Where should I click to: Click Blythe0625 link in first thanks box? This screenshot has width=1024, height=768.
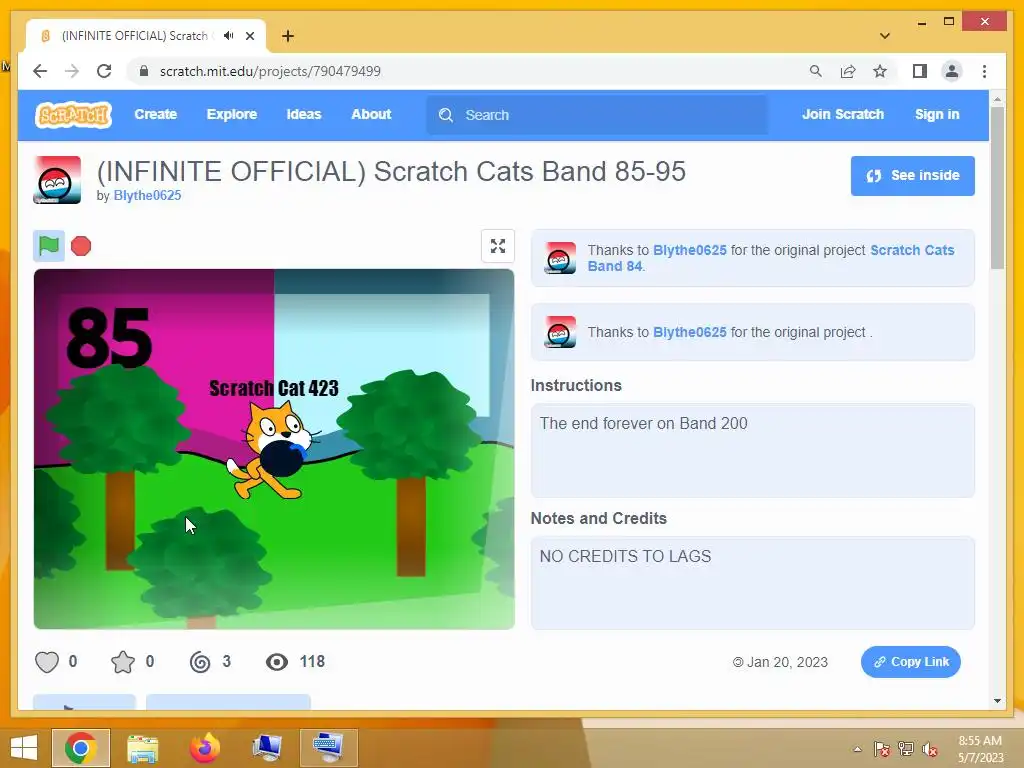[690, 250]
